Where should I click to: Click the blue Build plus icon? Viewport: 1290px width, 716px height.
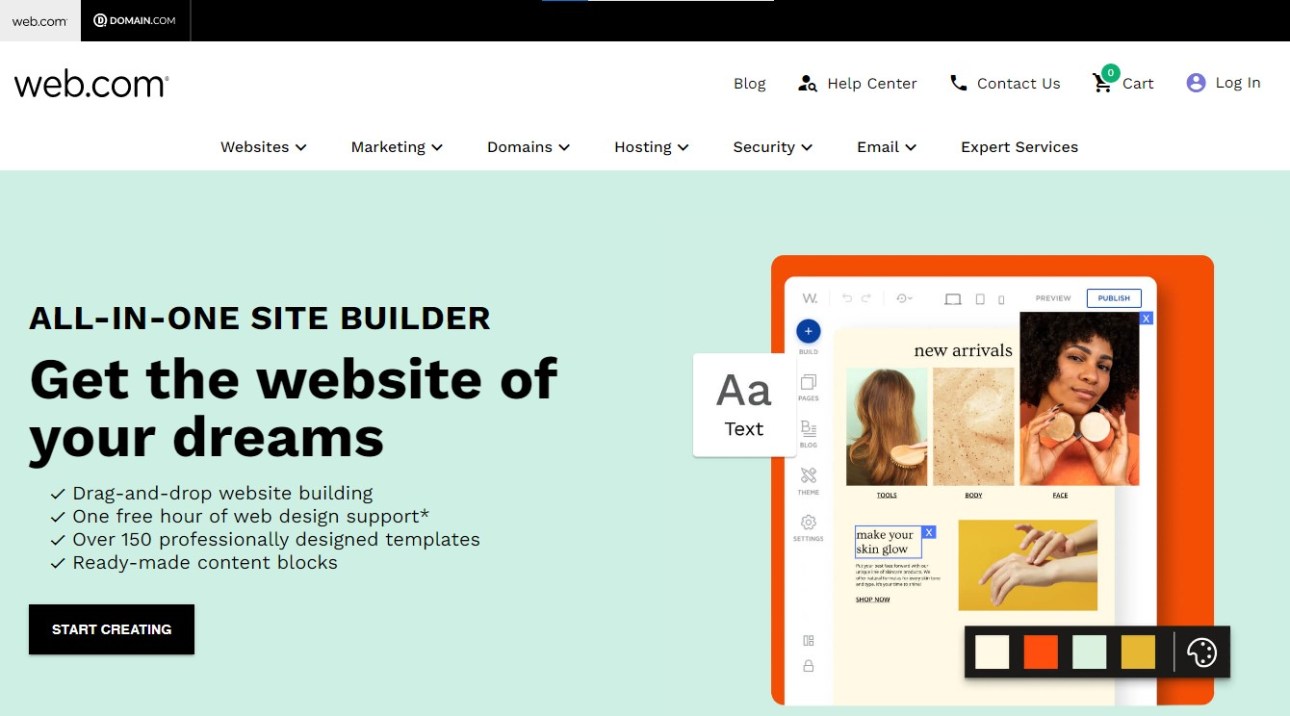click(x=808, y=331)
